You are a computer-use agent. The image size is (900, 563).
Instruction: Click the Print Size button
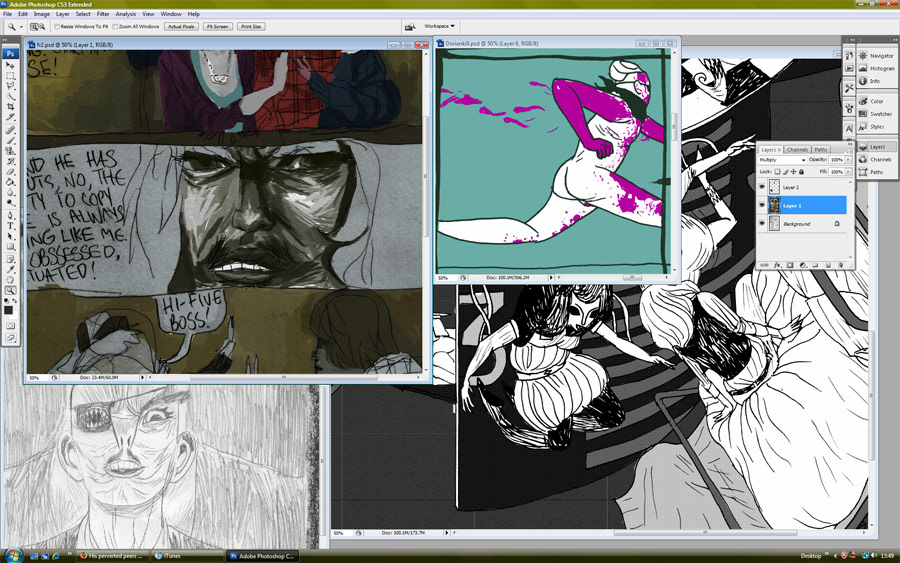pyautogui.click(x=251, y=26)
